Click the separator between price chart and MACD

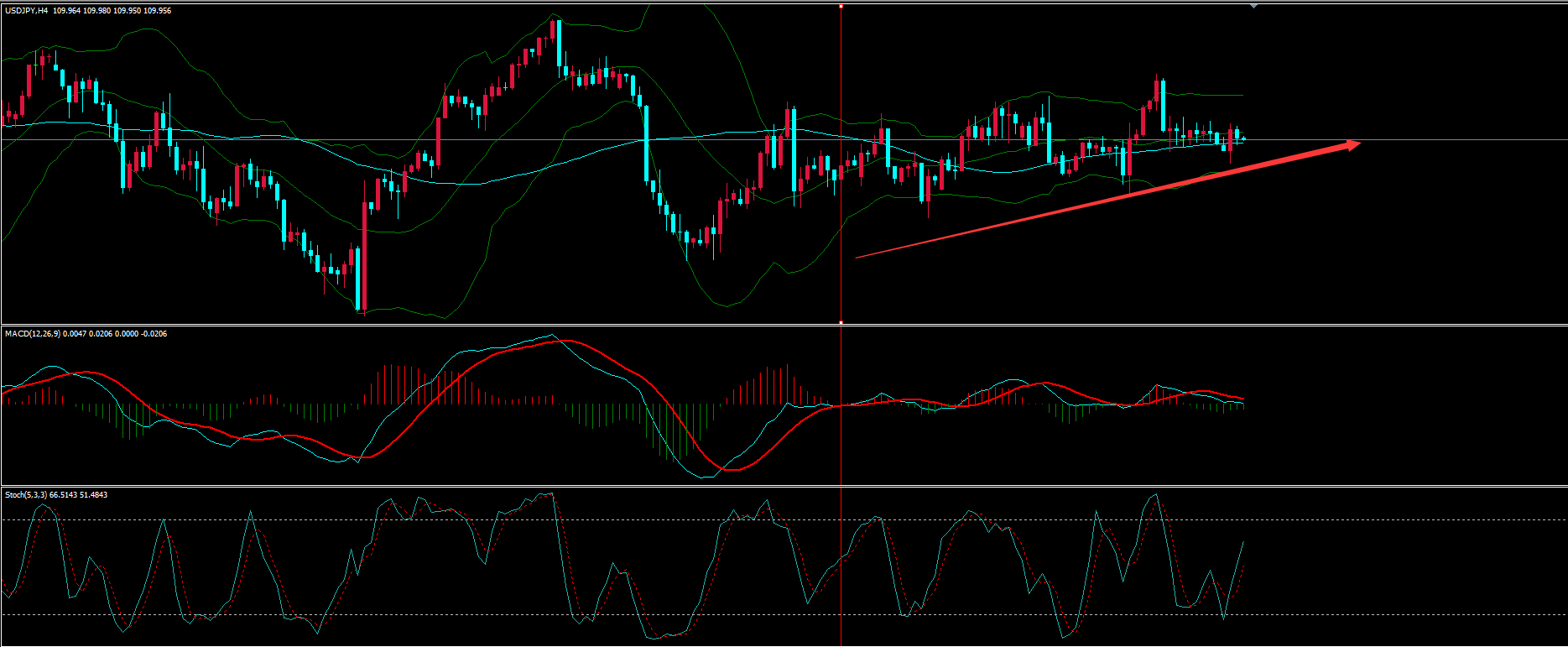click(x=784, y=325)
